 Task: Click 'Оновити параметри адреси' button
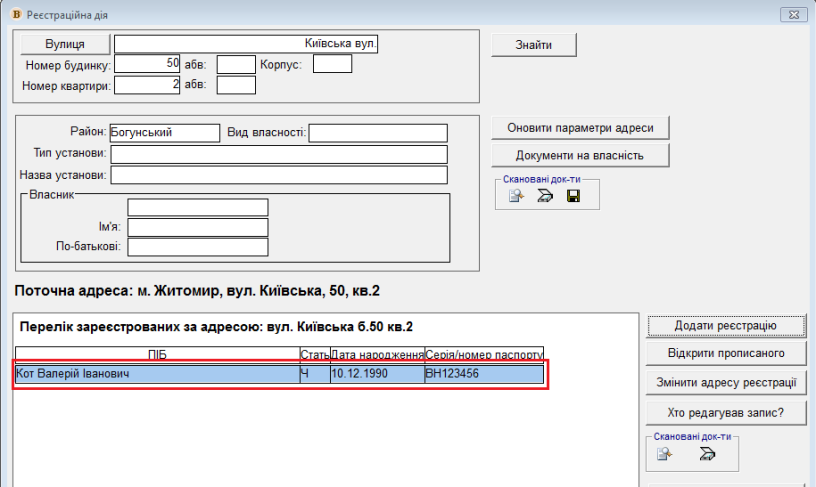pyautogui.click(x=580, y=128)
